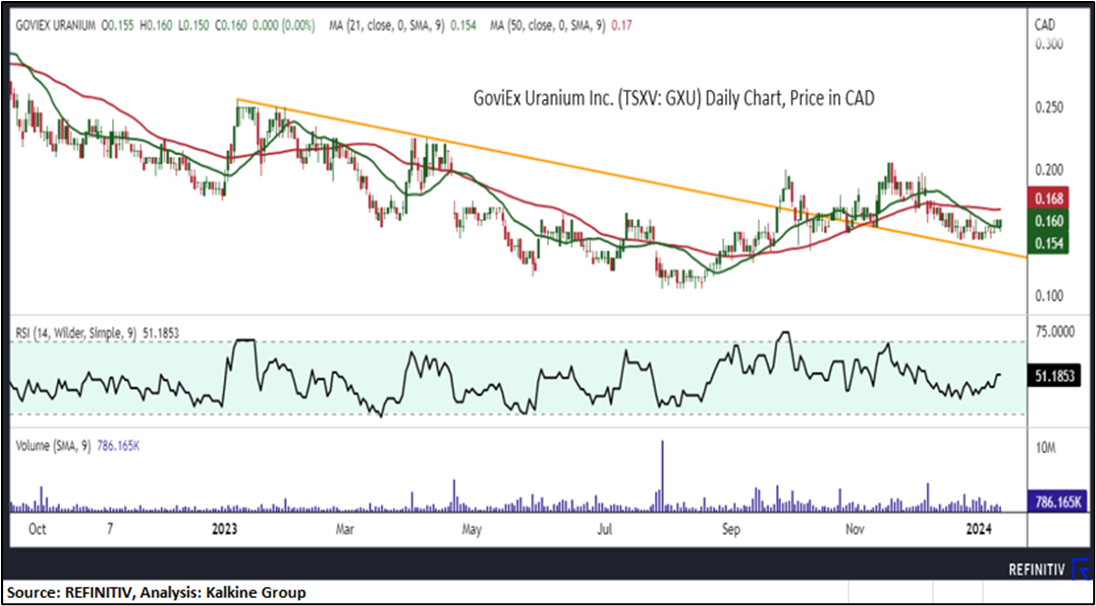Click the CAD currency label
This screenshot has height=606, width=1096.
coord(1044,25)
